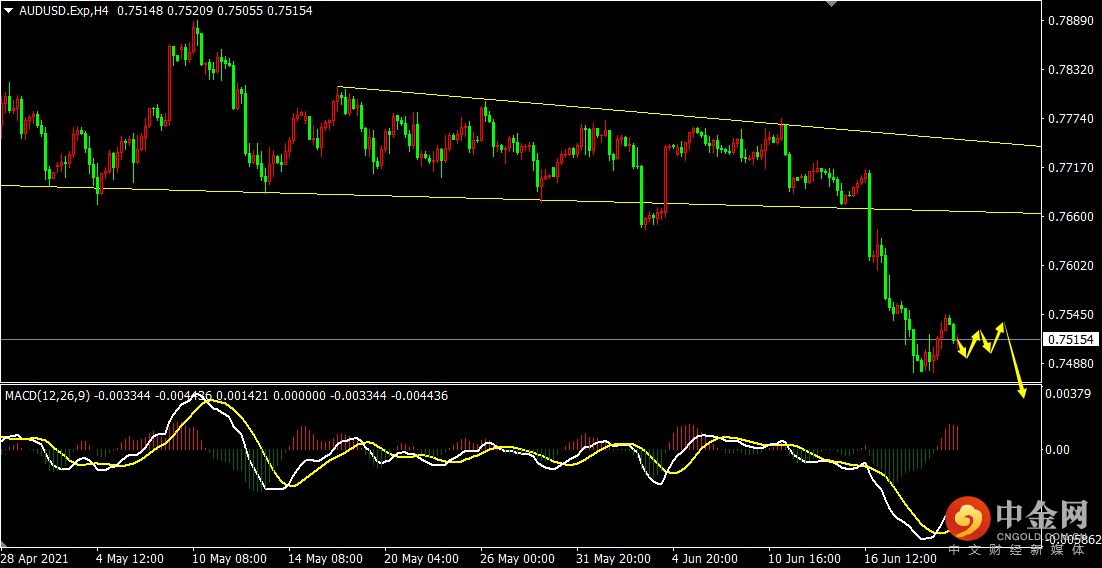The height and width of the screenshot is (568, 1102).
Task: Select the 0.78890 price axis label
Action: click(x=1070, y=21)
